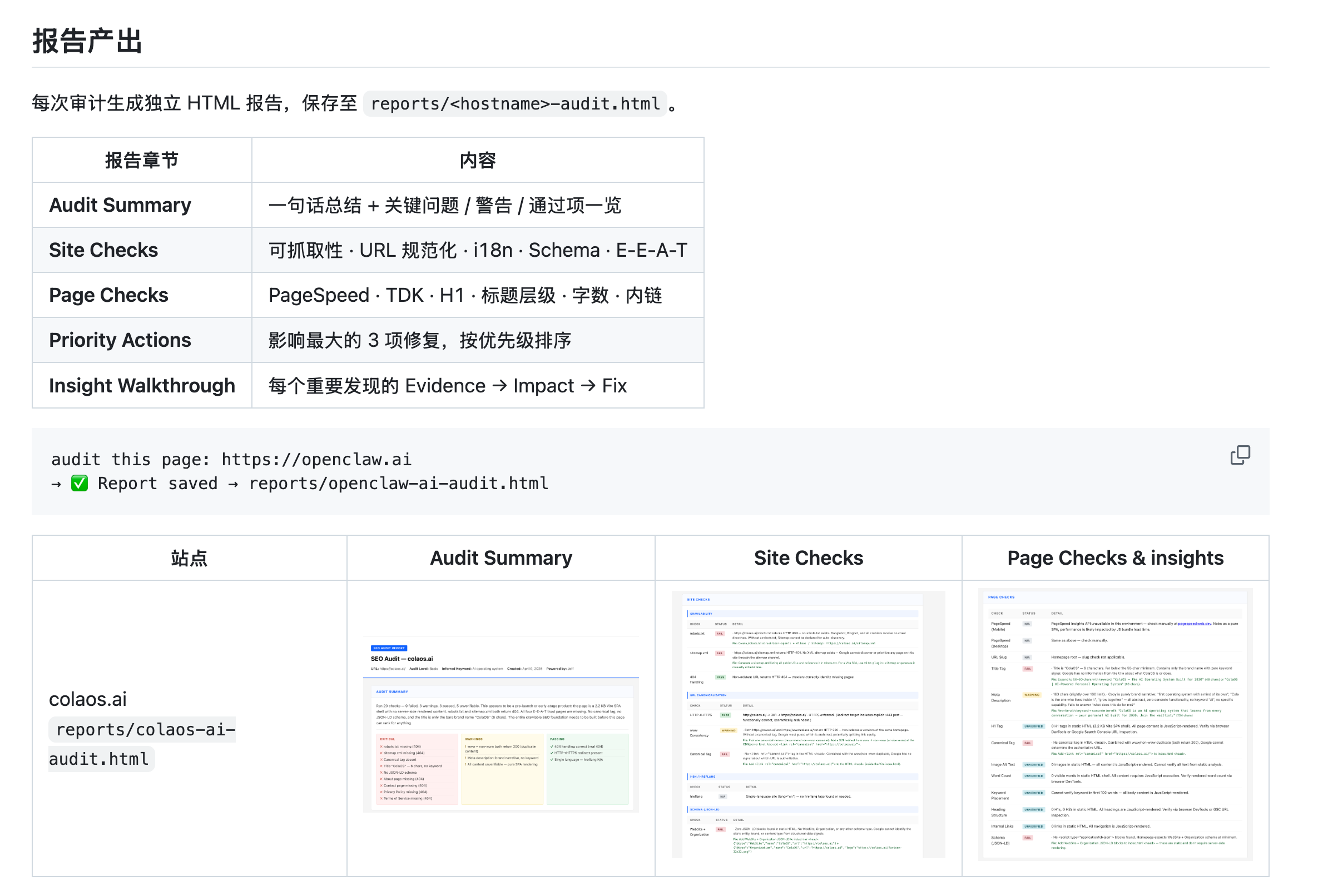Click the Site Checks table row label
Viewport: 1318px width, 896px height.
coord(103,250)
